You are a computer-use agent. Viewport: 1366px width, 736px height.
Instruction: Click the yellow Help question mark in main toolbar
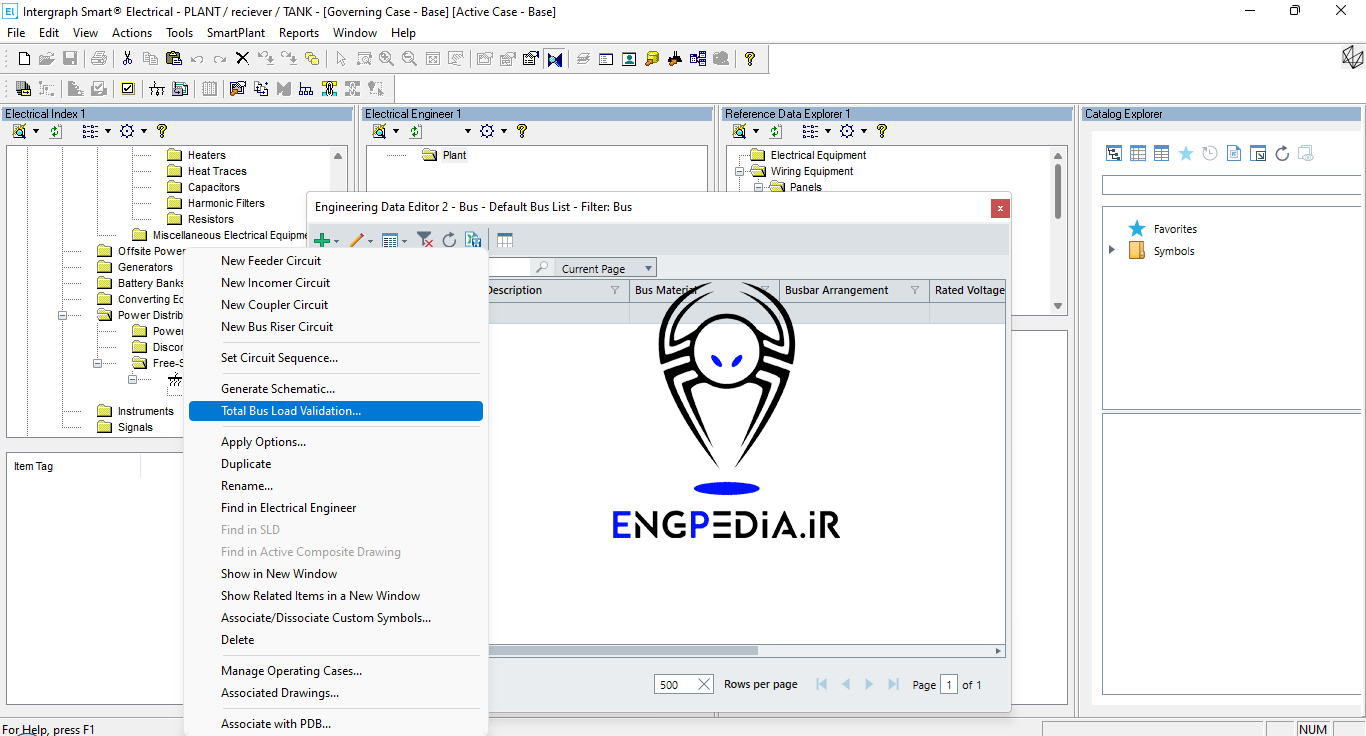coord(750,59)
